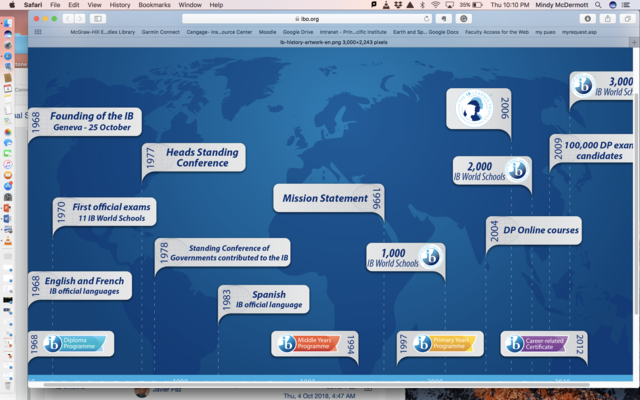This screenshot has height=400, width=640.
Task: Open the View menu
Action: [x=94, y=5]
